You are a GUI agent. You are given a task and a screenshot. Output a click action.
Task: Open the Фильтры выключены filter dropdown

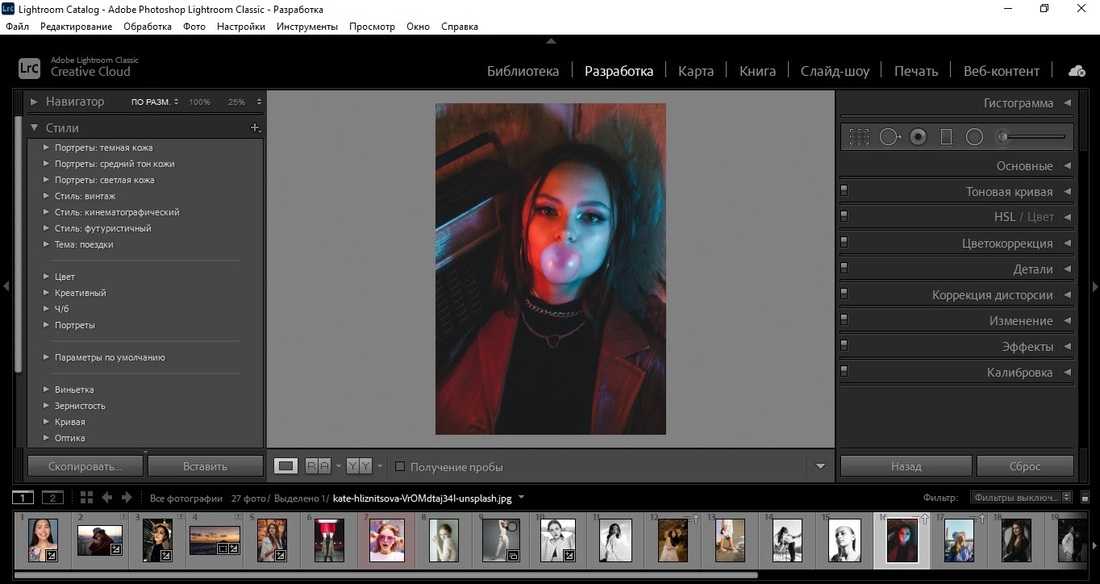[x=1021, y=497]
